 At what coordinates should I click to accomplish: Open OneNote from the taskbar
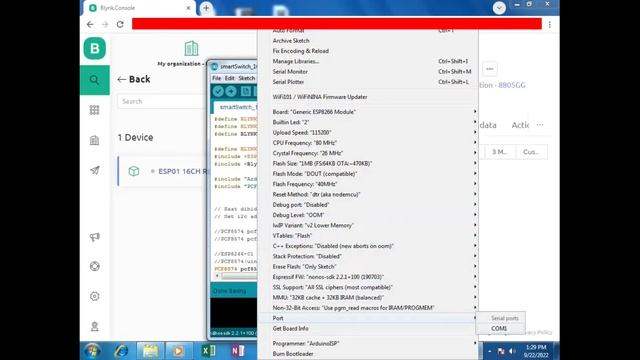click(x=238, y=351)
